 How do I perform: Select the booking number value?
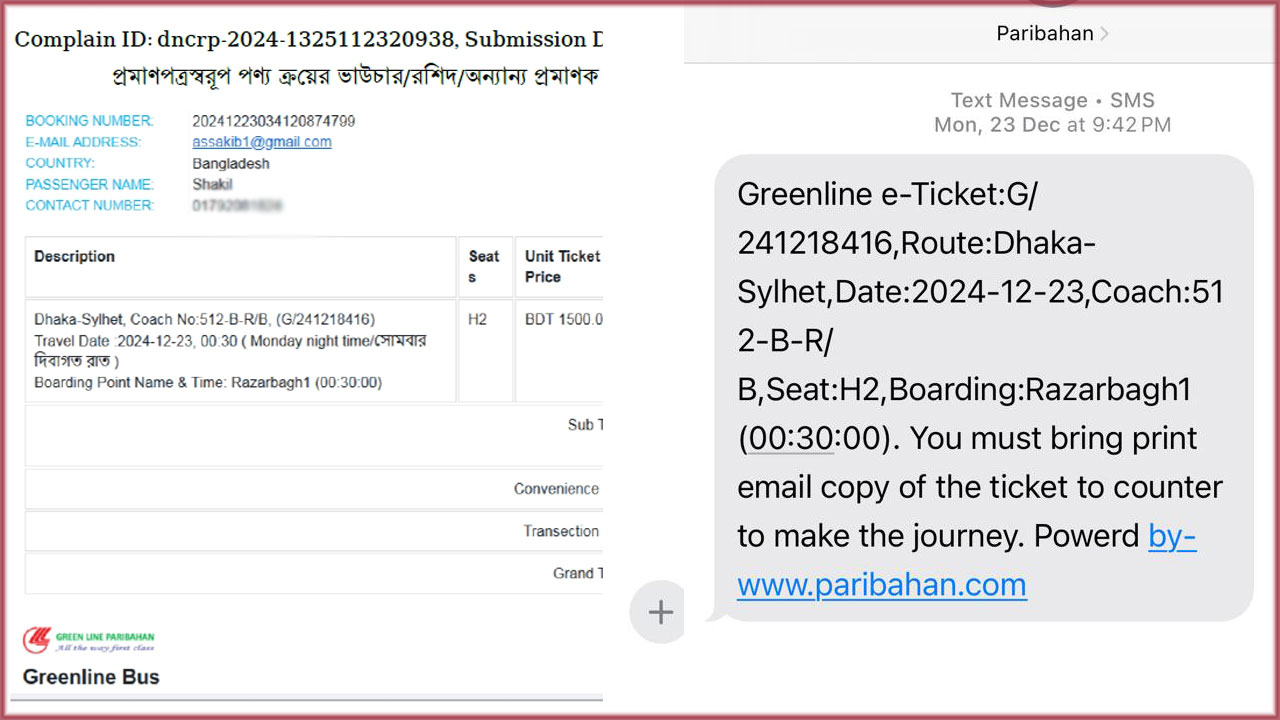274,121
